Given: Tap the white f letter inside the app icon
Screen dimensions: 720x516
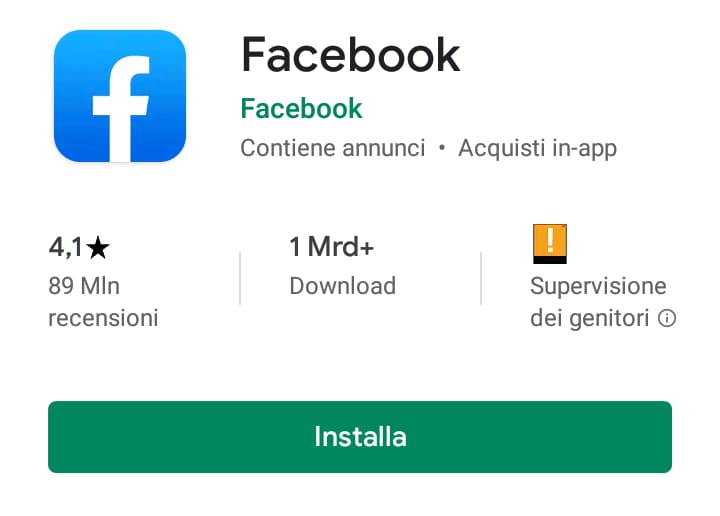Looking at the screenshot, I should [x=121, y=109].
